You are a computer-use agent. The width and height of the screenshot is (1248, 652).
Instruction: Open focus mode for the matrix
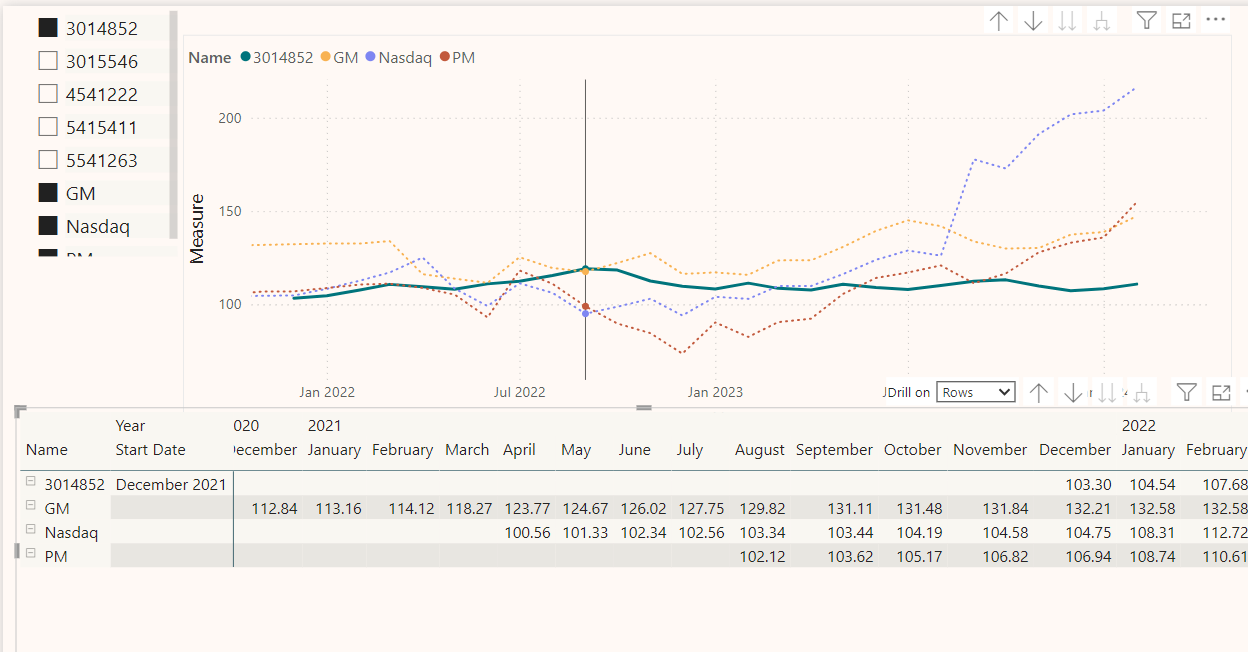tap(1221, 393)
